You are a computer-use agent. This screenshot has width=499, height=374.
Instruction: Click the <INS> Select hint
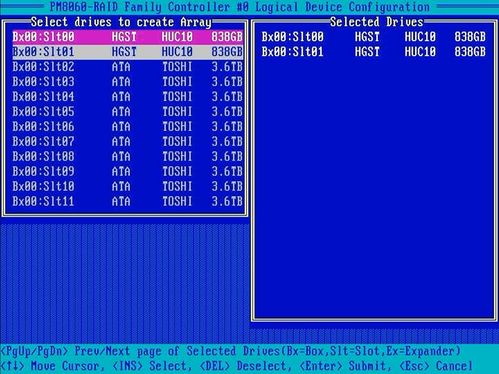pyautogui.click(x=152, y=366)
